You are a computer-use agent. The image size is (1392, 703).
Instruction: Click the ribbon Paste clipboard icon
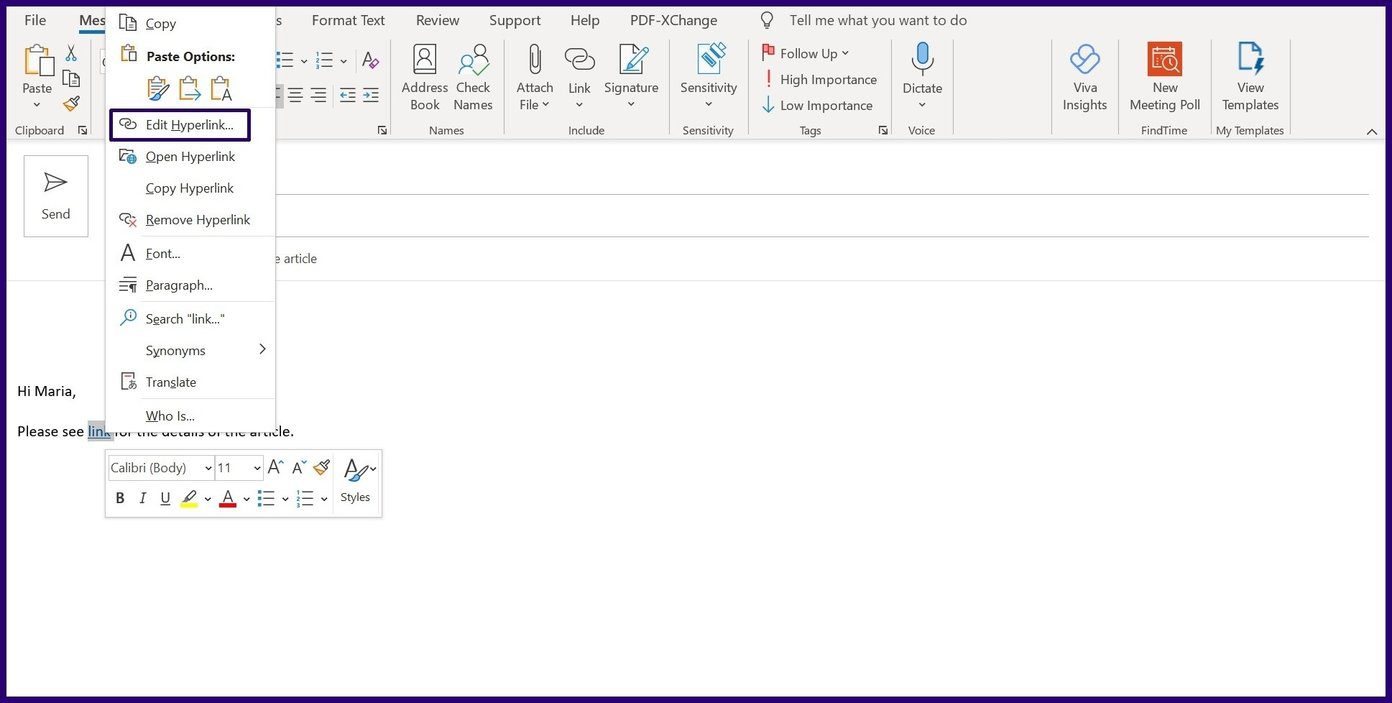(x=37, y=62)
